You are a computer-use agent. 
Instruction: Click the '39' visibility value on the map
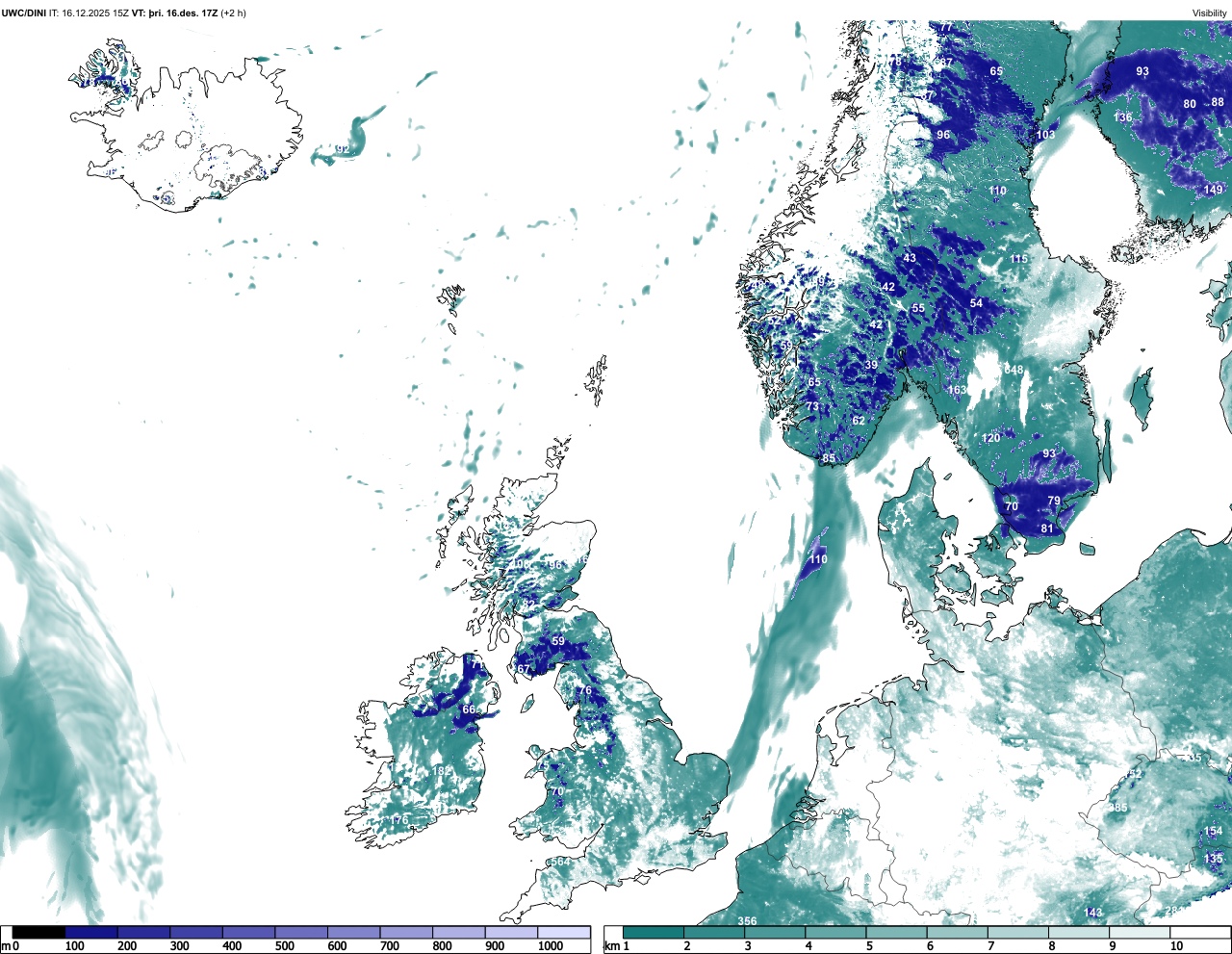coord(871,365)
